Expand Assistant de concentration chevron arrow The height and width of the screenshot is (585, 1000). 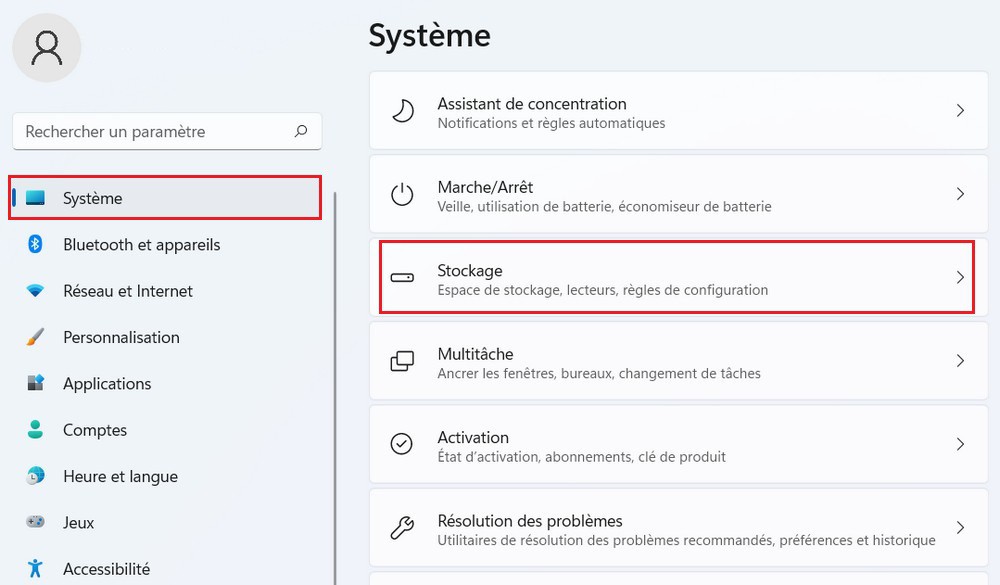[960, 111]
